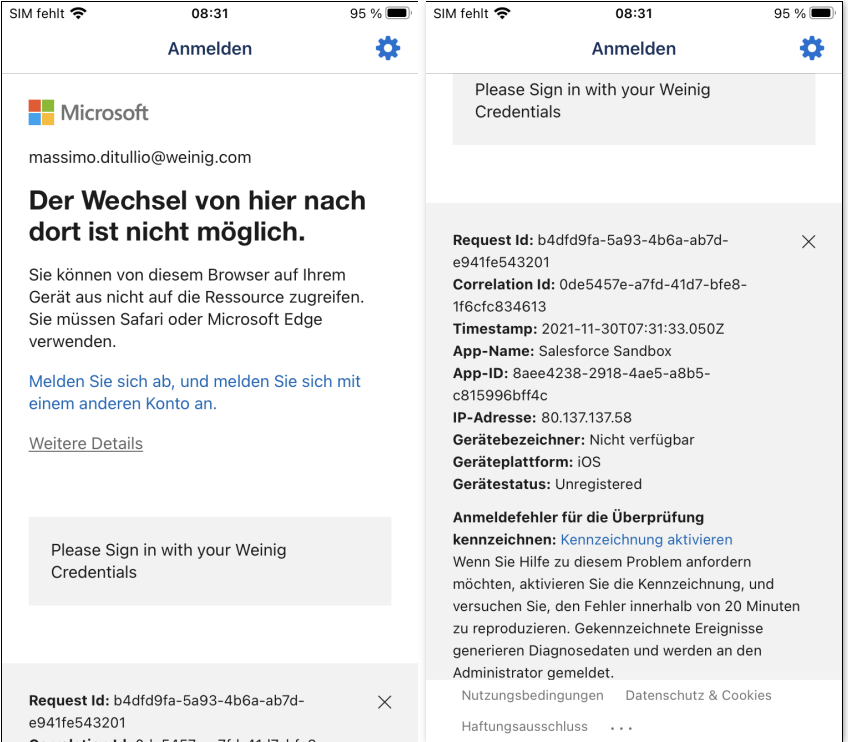Click 'Kennzeichnung aktivieren' link
Screen dimensions: 848x742
(646, 540)
